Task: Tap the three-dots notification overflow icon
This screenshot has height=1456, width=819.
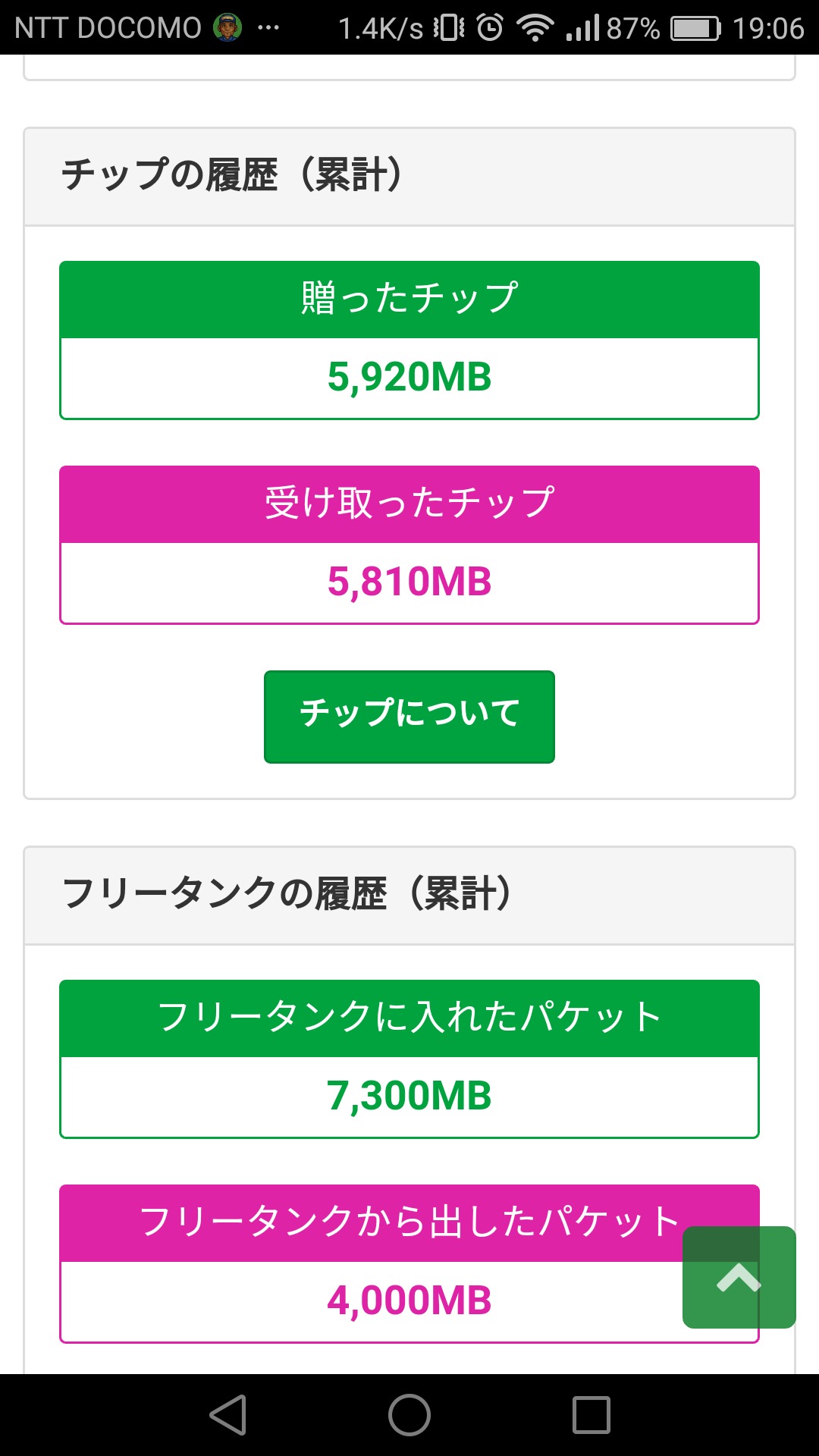Action: click(268, 28)
